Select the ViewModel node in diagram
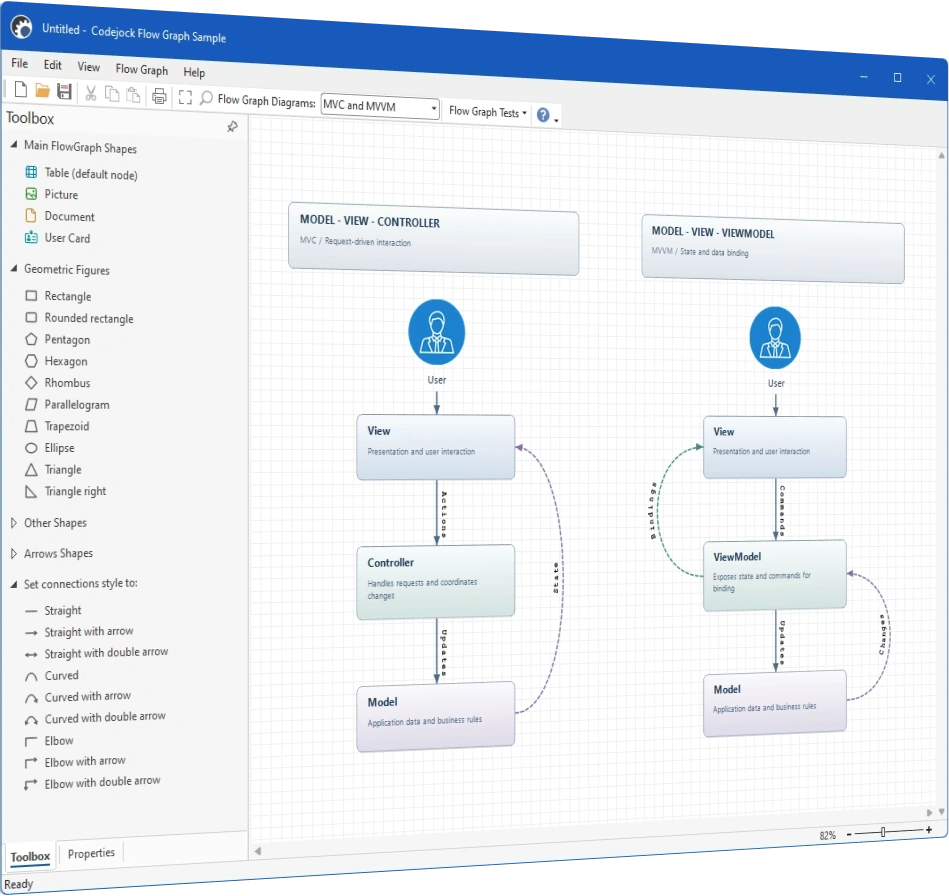Viewport: 949px width, 896px height. coord(775,575)
